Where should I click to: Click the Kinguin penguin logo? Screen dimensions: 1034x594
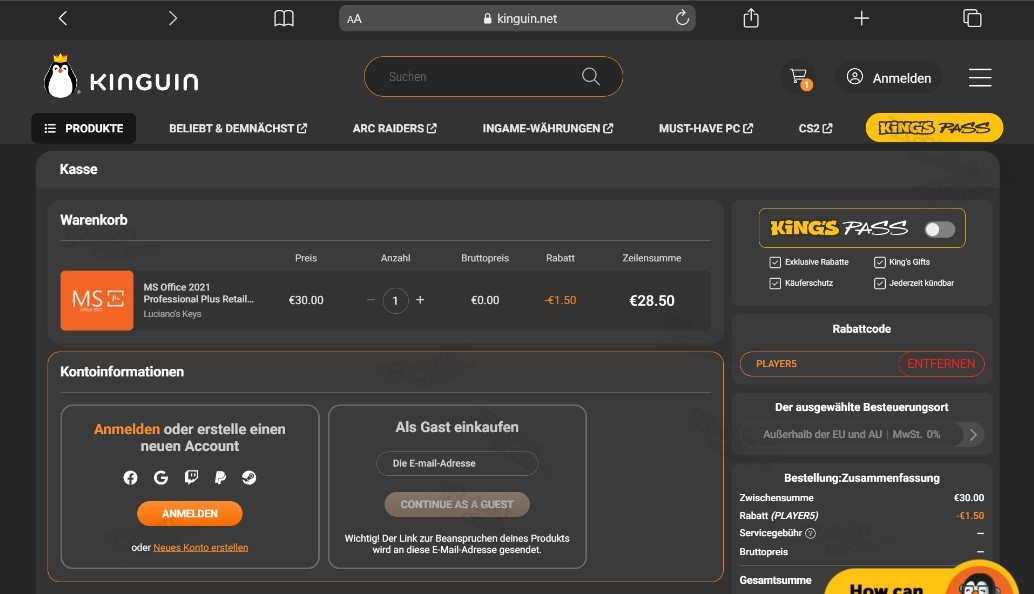pyautogui.click(x=59, y=76)
